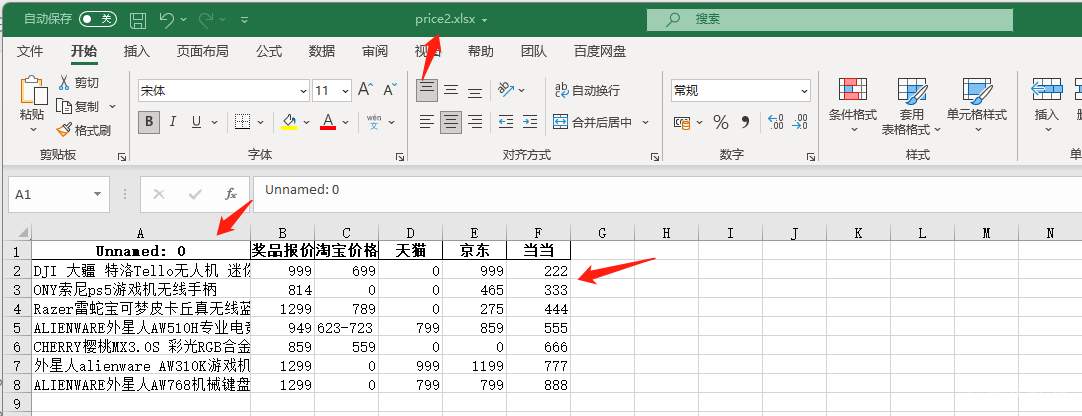Toggle 合并后居中 merge and center
This screenshot has height=416, width=1082.
[593, 122]
